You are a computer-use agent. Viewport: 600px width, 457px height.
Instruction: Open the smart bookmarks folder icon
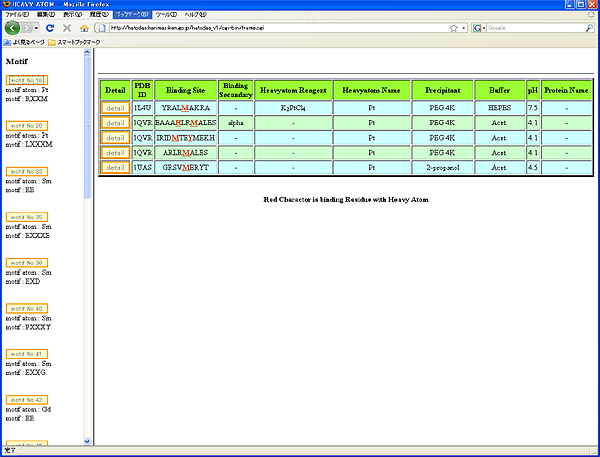tap(50, 43)
